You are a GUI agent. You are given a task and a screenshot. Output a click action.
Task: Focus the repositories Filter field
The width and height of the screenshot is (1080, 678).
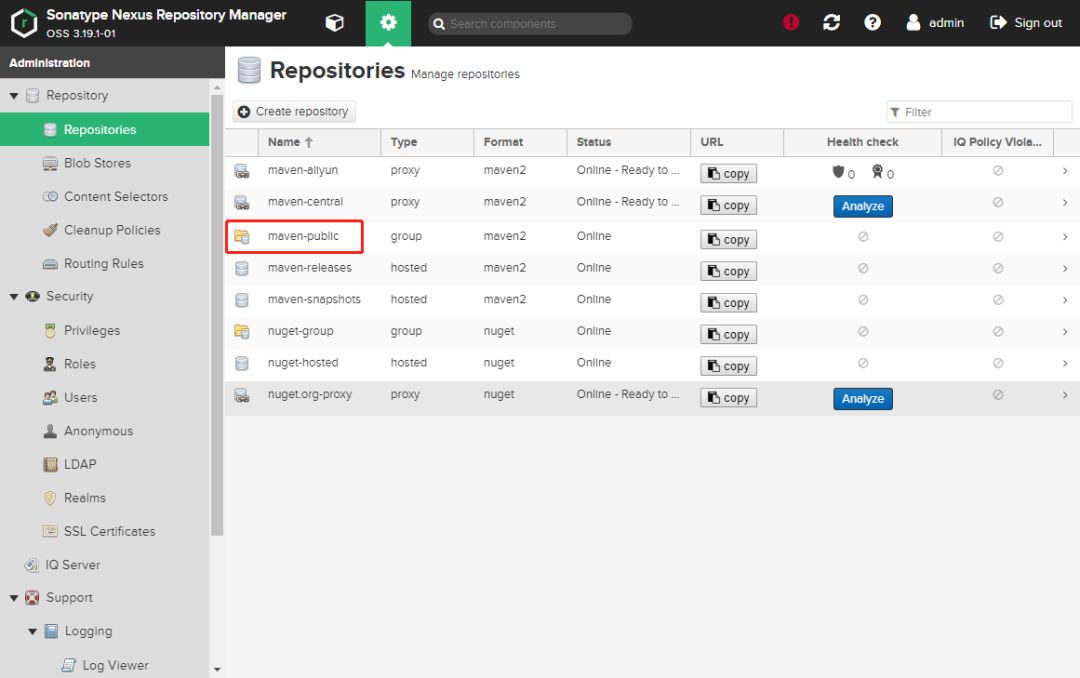(979, 112)
